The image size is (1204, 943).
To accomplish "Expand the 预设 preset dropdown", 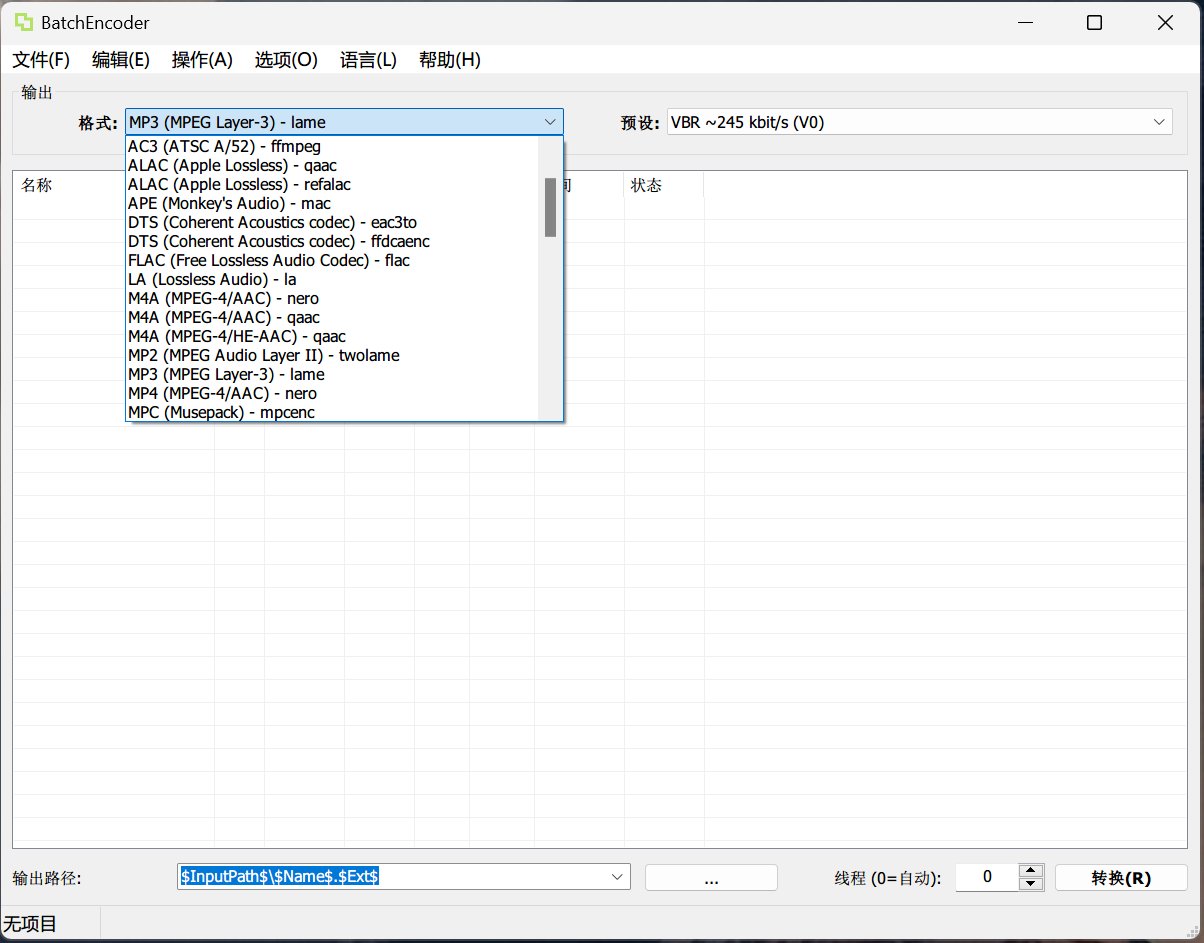I will pyautogui.click(x=1159, y=122).
